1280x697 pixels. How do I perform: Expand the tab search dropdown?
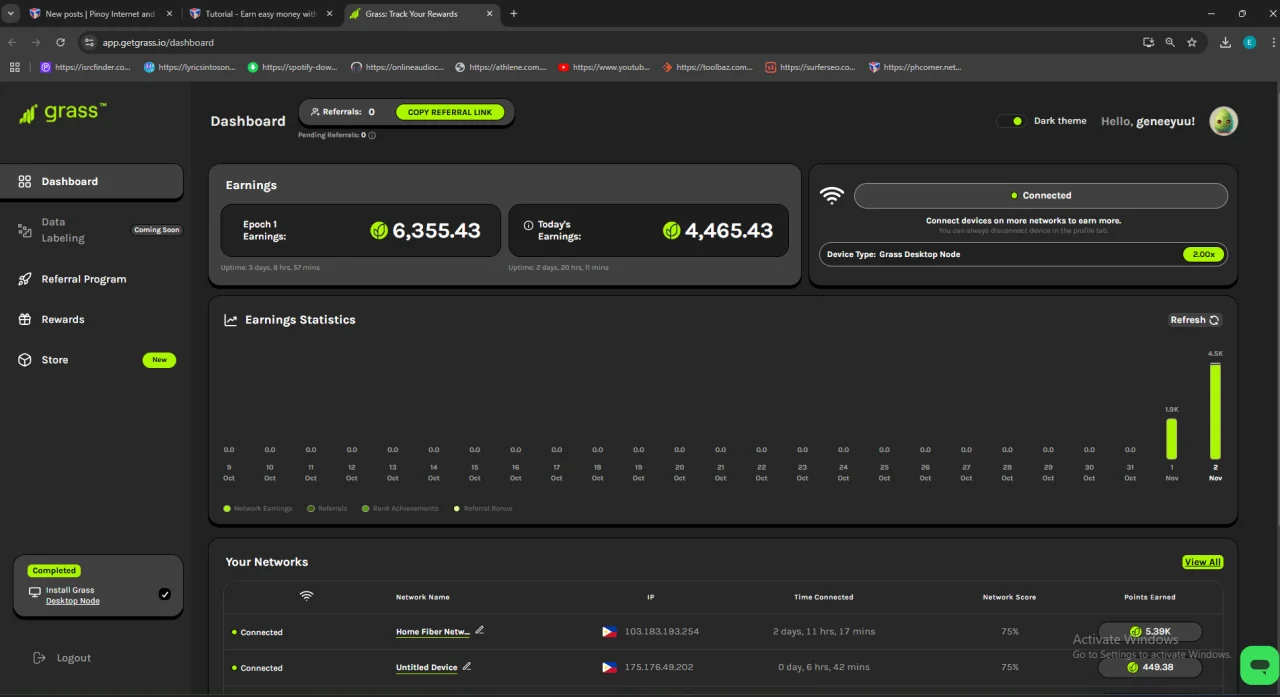[x=9, y=14]
